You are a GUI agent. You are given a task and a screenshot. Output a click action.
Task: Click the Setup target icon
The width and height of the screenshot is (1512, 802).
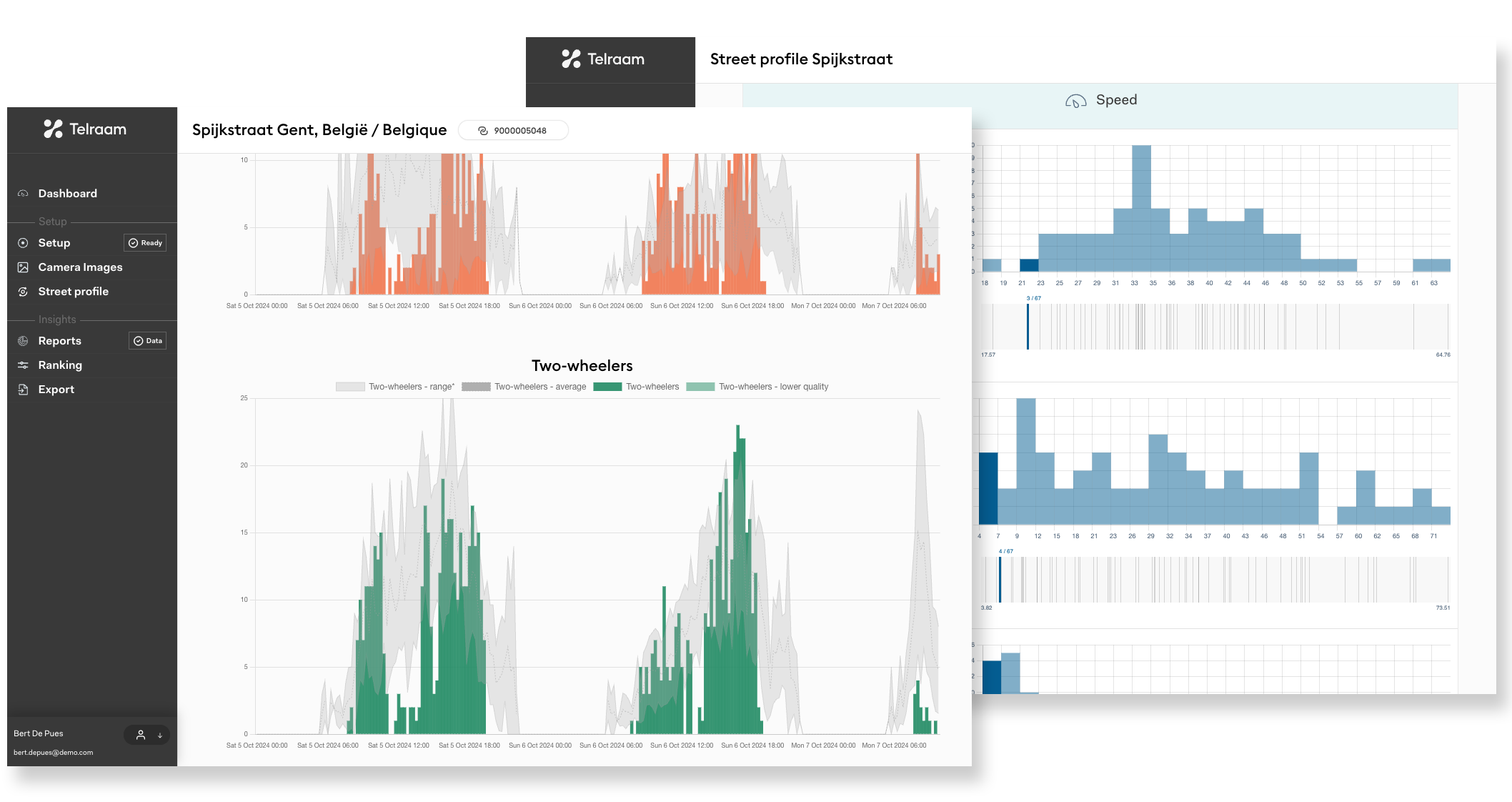pyautogui.click(x=23, y=243)
